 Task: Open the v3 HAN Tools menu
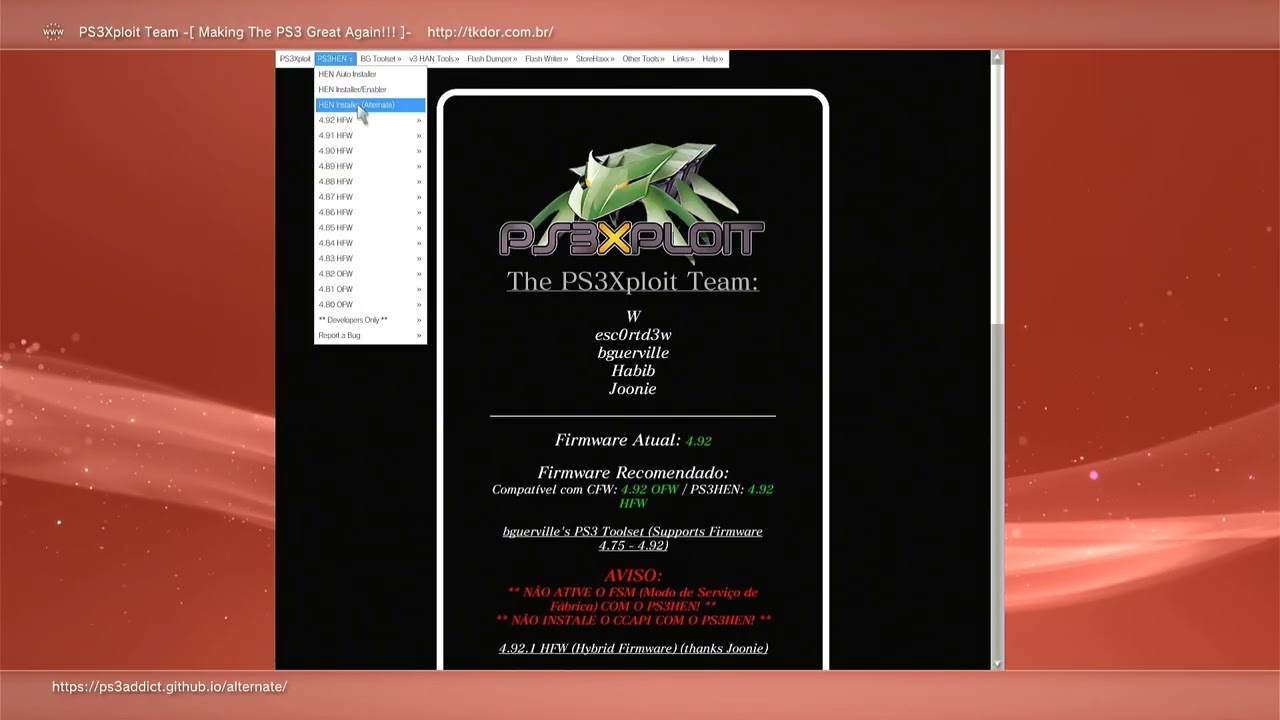coord(434,59)
